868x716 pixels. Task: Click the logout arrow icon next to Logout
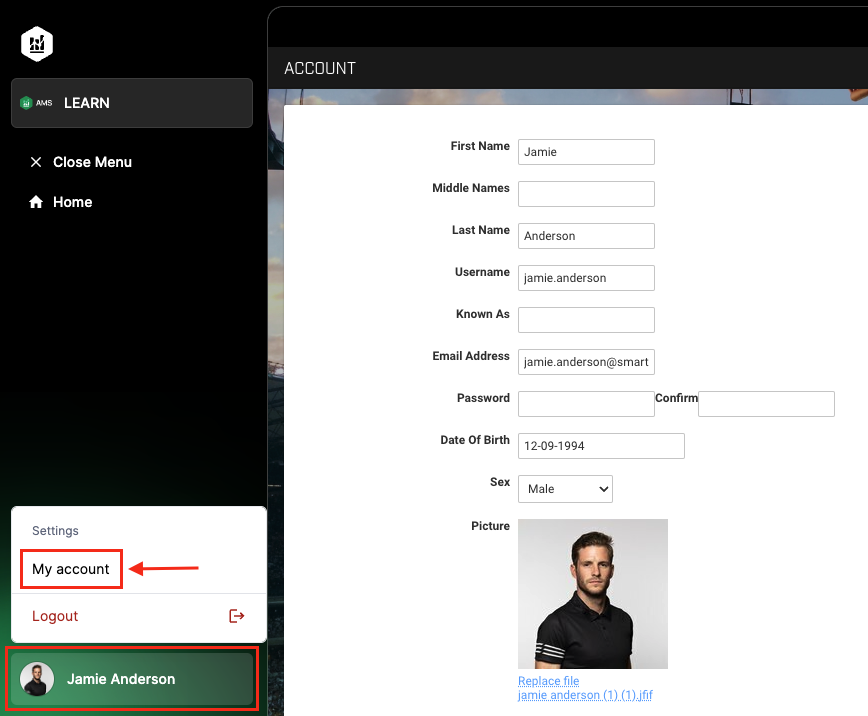click(x=237, y=616)
